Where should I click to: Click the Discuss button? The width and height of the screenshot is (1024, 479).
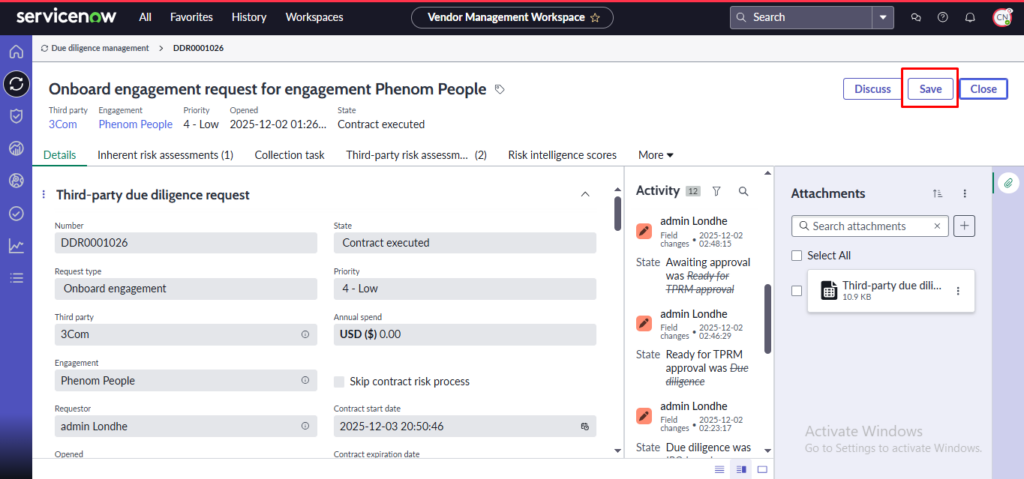[x=872, y=89]
